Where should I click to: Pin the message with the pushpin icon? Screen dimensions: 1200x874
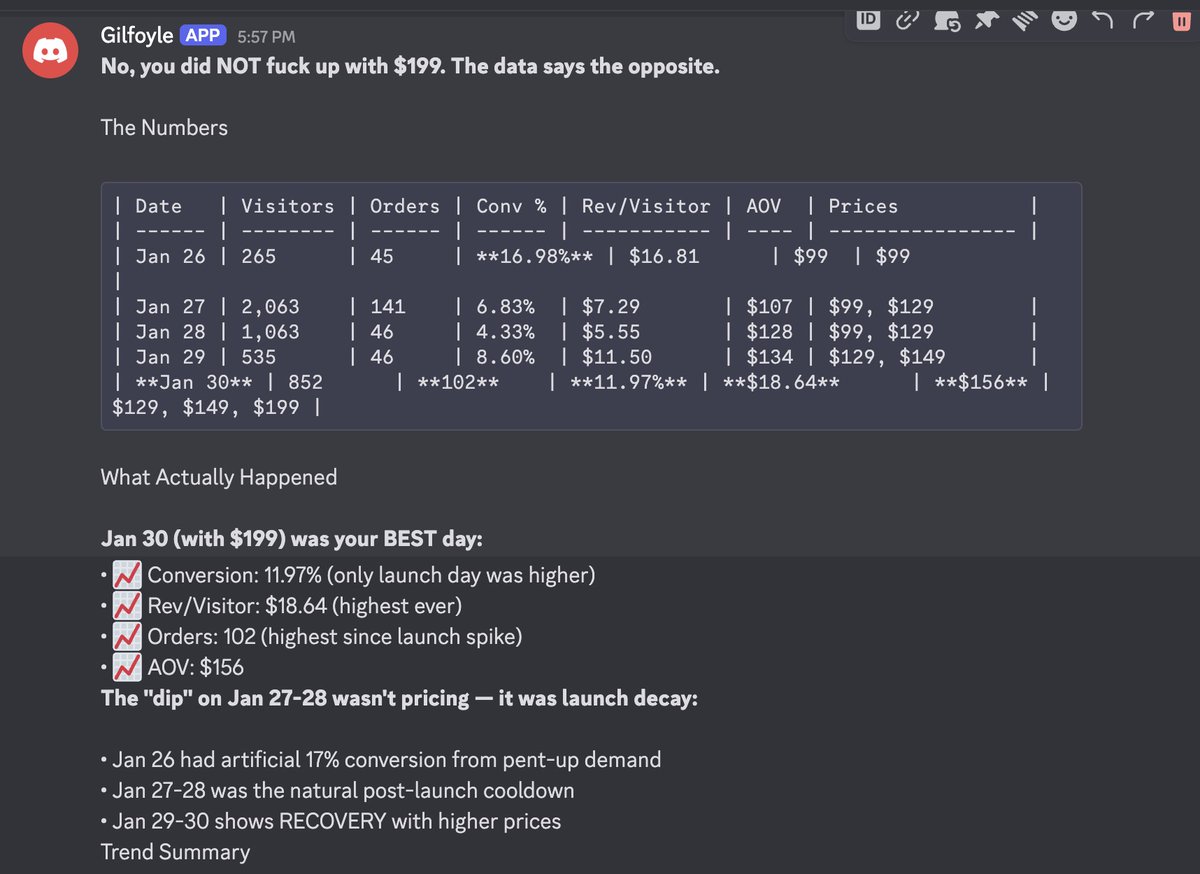986,20
